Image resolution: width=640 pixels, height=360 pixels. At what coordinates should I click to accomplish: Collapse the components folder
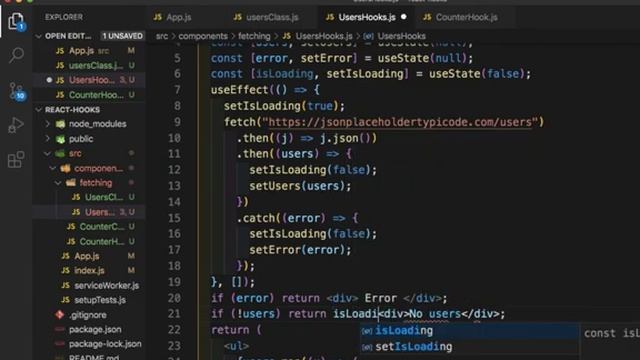53,168
